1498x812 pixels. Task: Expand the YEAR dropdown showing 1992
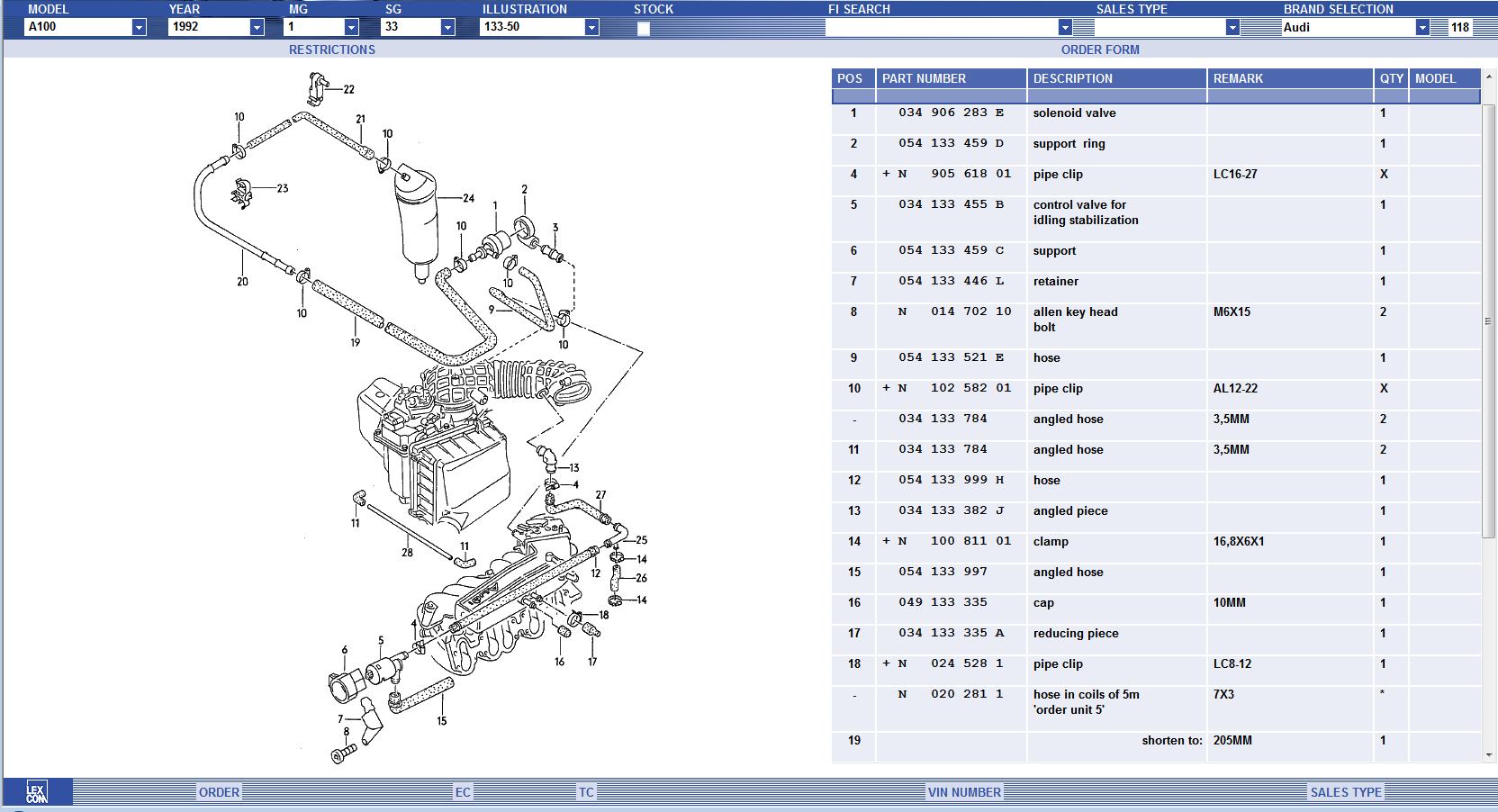pyautogui.click(x=257, y=28)
